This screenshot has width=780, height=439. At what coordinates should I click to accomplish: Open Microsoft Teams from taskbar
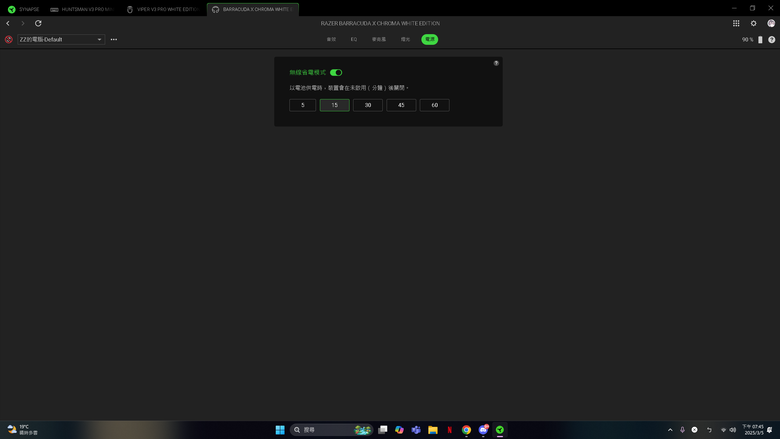tap(416, 430)
